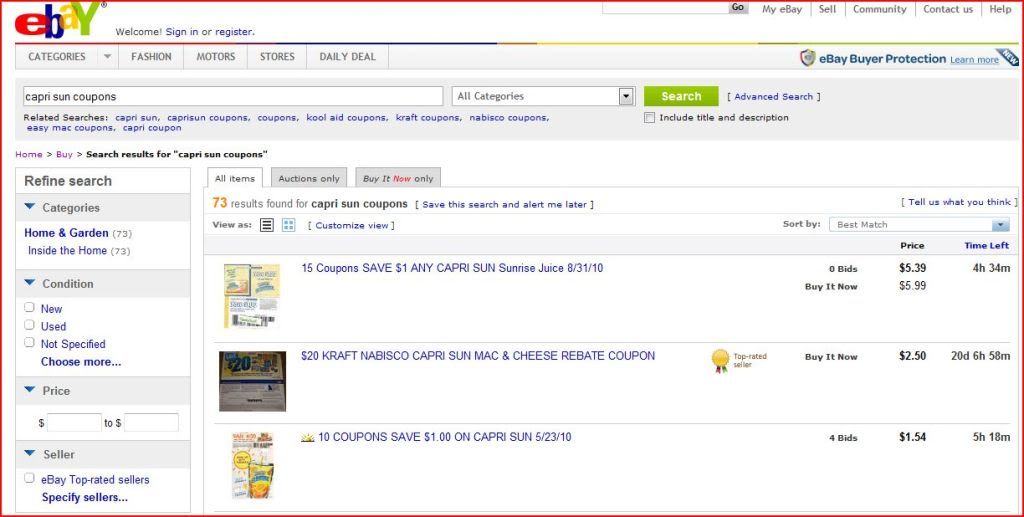Click related search nabisco coupons
The width and height of the screenshot is (1024, 517).
click(x=509, y=118)
